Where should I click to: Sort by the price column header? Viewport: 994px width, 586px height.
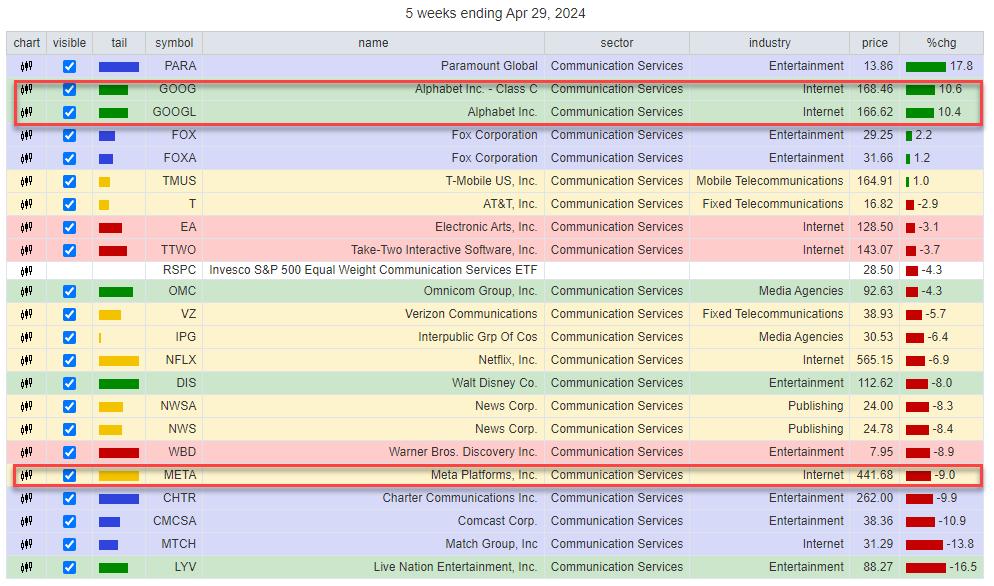874,43
